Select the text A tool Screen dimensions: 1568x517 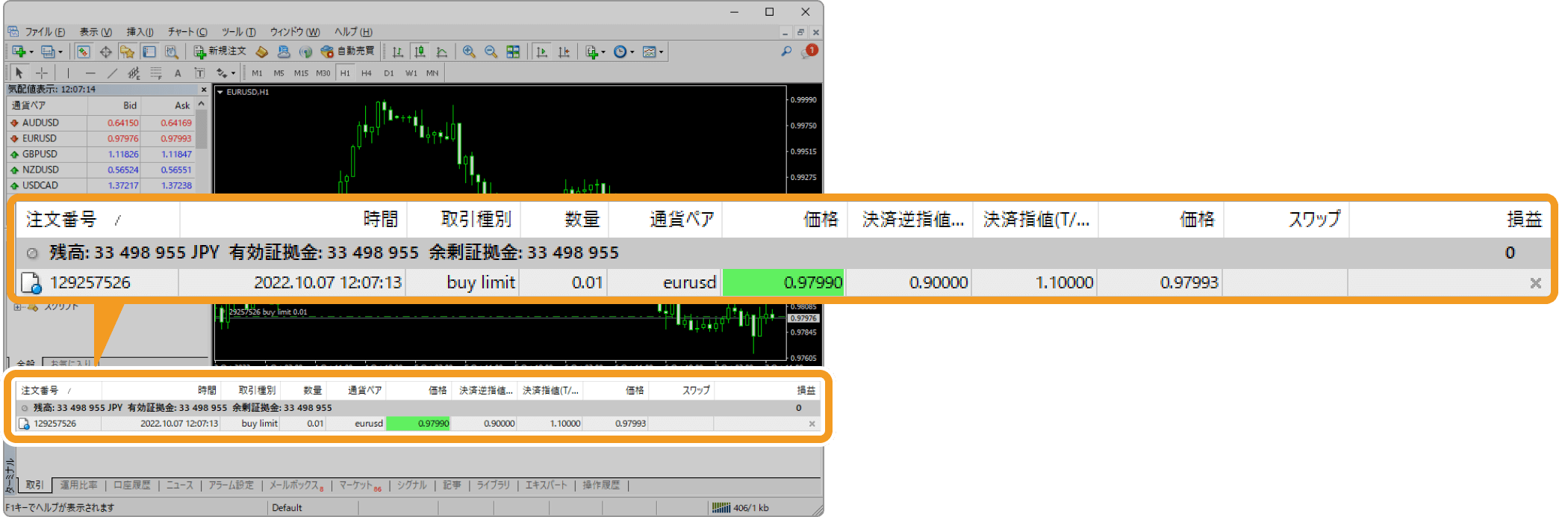point(178,72)
